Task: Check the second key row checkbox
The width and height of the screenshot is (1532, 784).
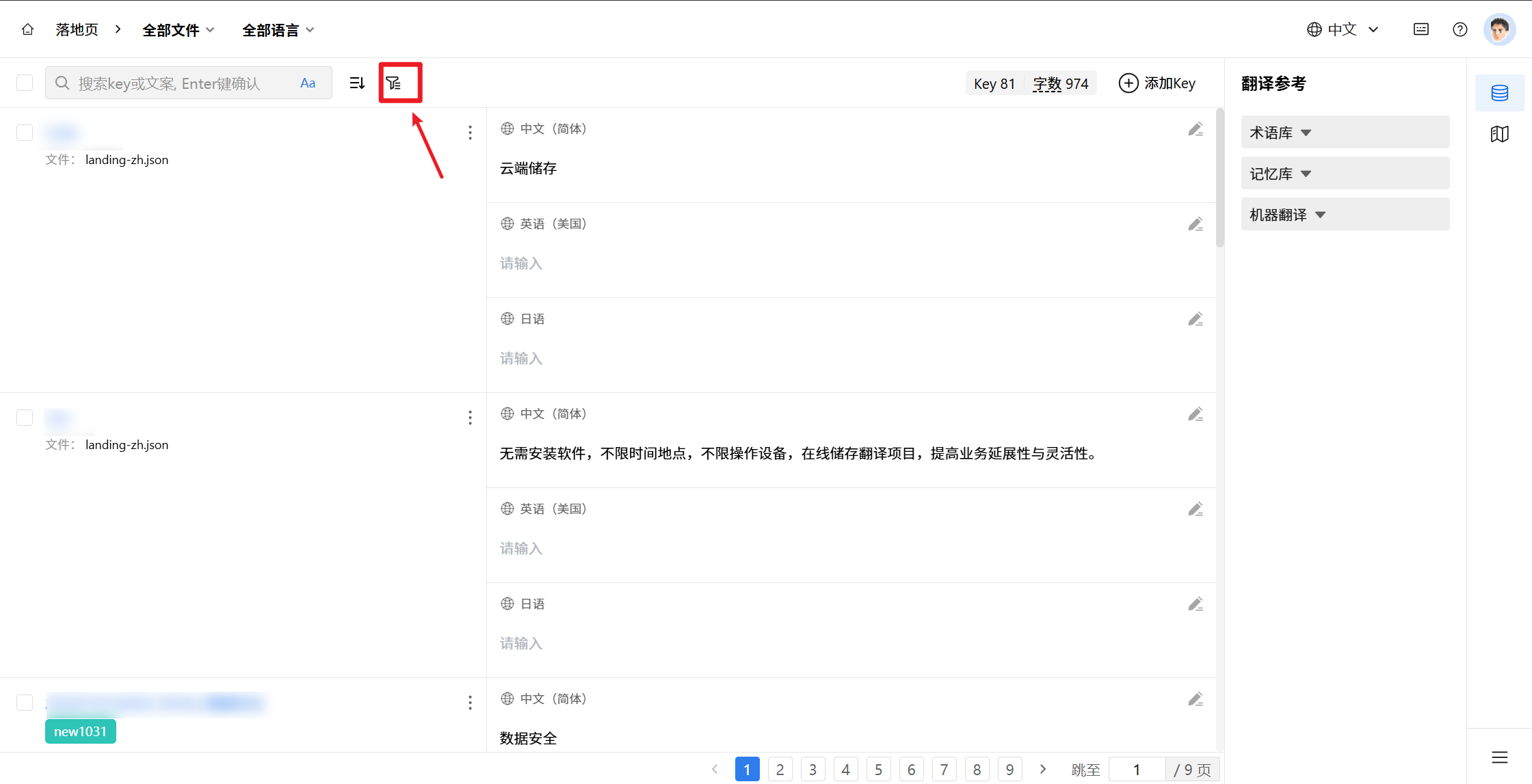Action: 25,418
